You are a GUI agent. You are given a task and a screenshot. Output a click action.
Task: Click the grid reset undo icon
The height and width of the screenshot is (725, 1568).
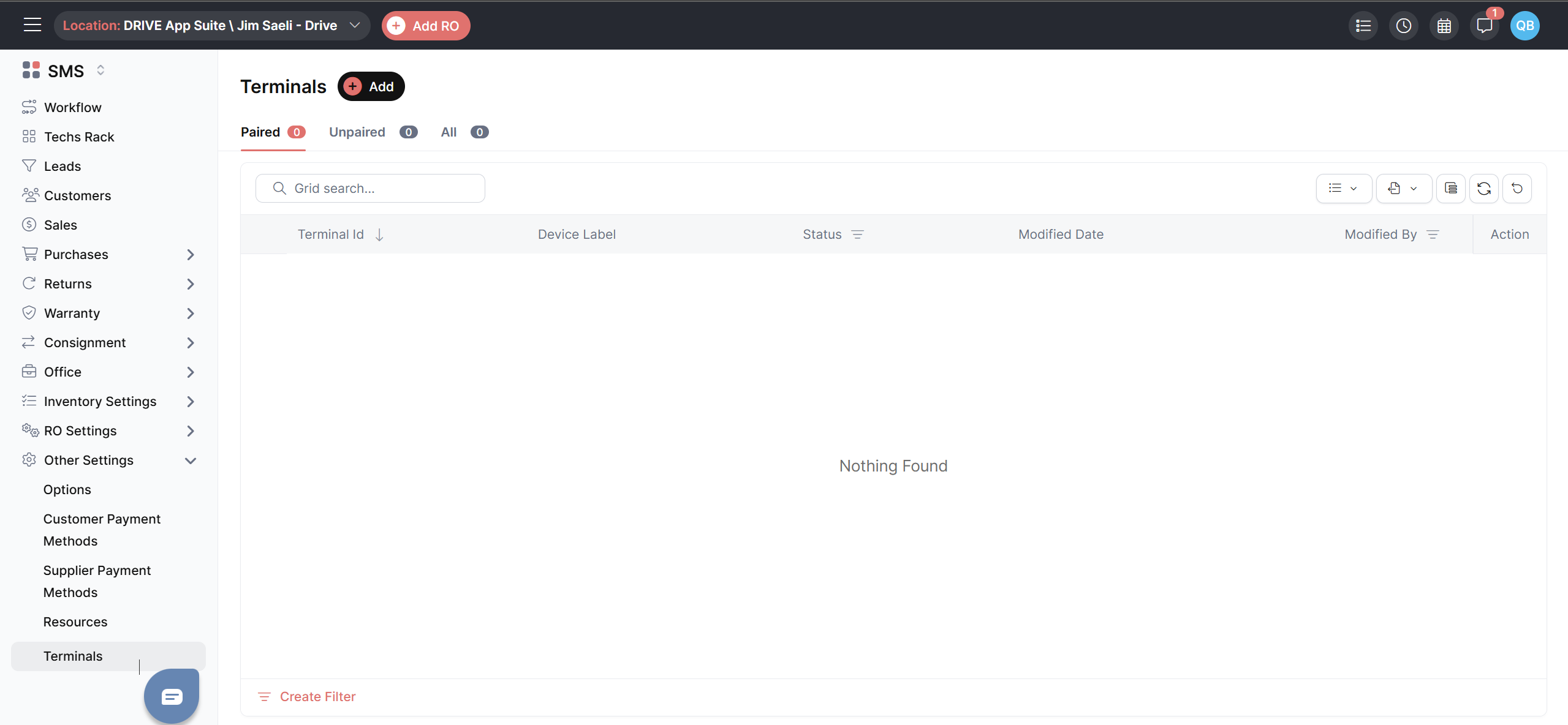(x=1517, y=189)
